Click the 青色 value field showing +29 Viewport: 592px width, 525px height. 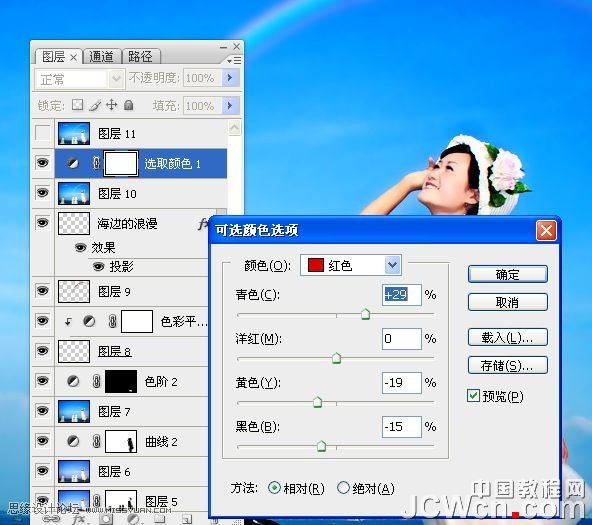402,295
